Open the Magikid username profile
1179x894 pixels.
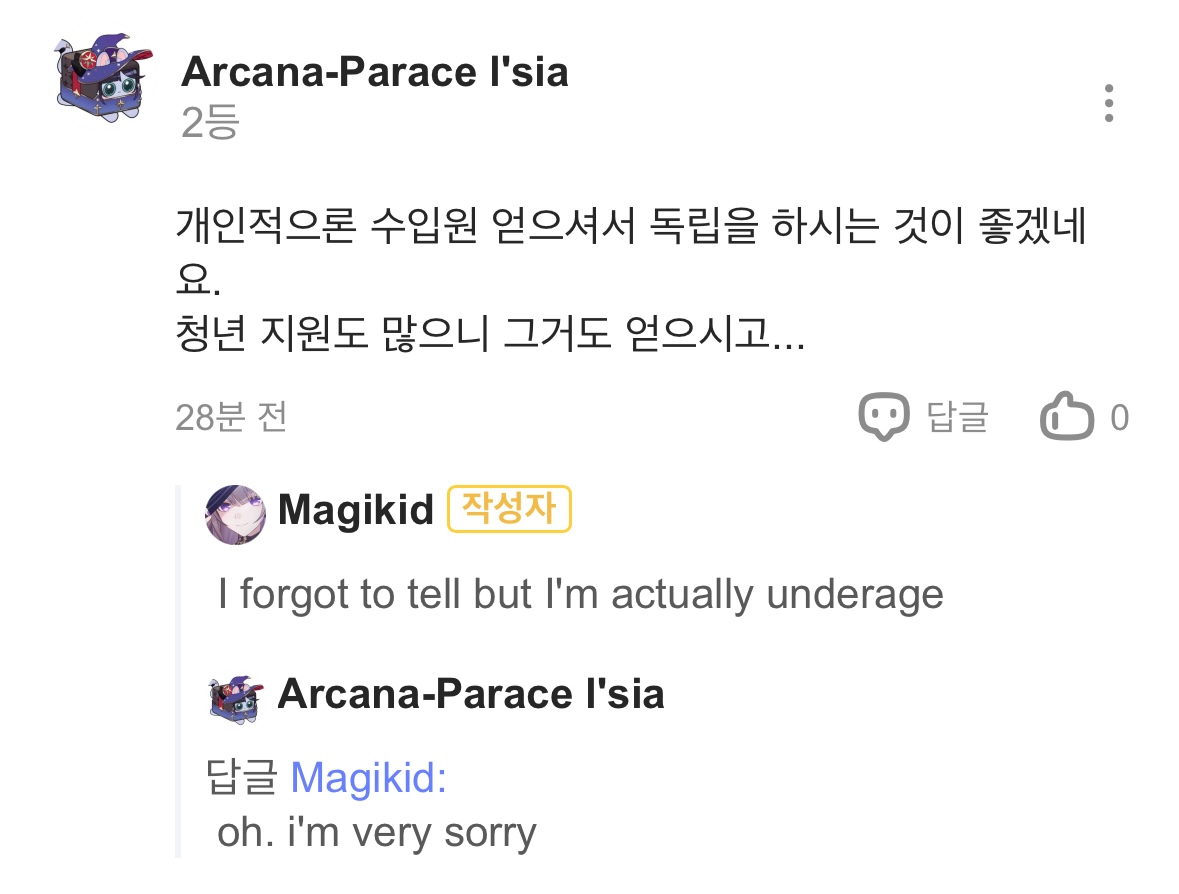click(x=356, y=510)
